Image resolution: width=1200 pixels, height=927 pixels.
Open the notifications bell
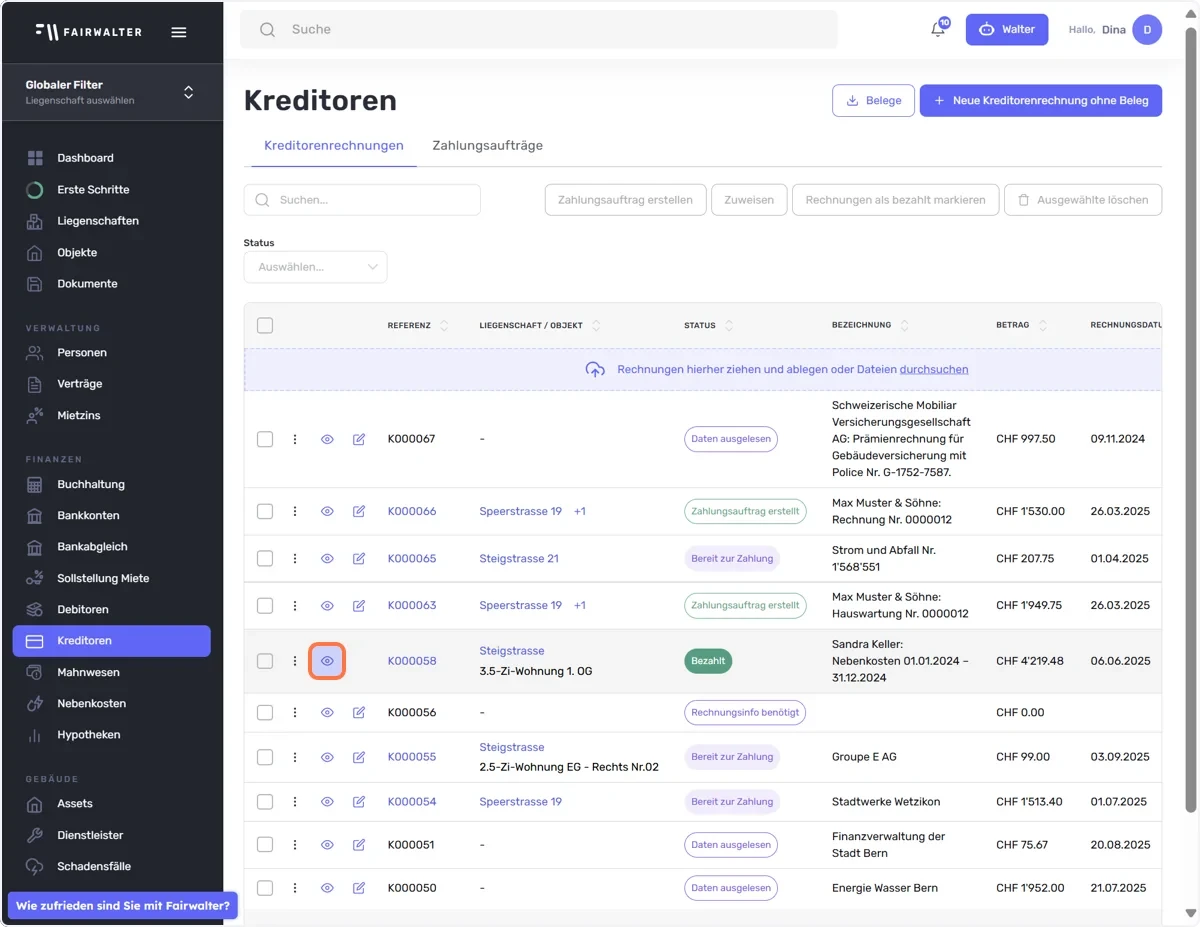pyautogui.click(x=938, y=29)
